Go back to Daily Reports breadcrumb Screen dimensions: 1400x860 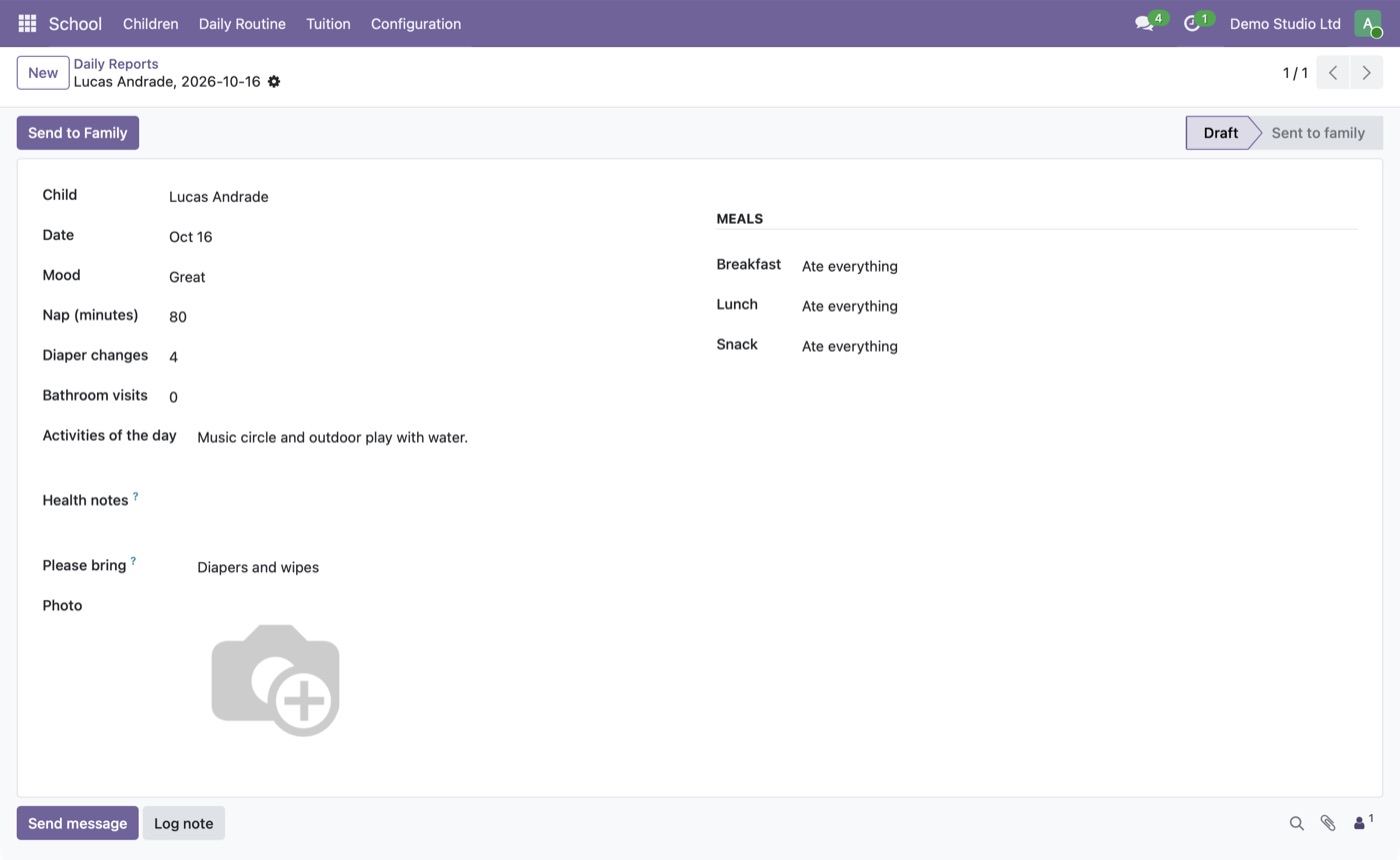116,64
